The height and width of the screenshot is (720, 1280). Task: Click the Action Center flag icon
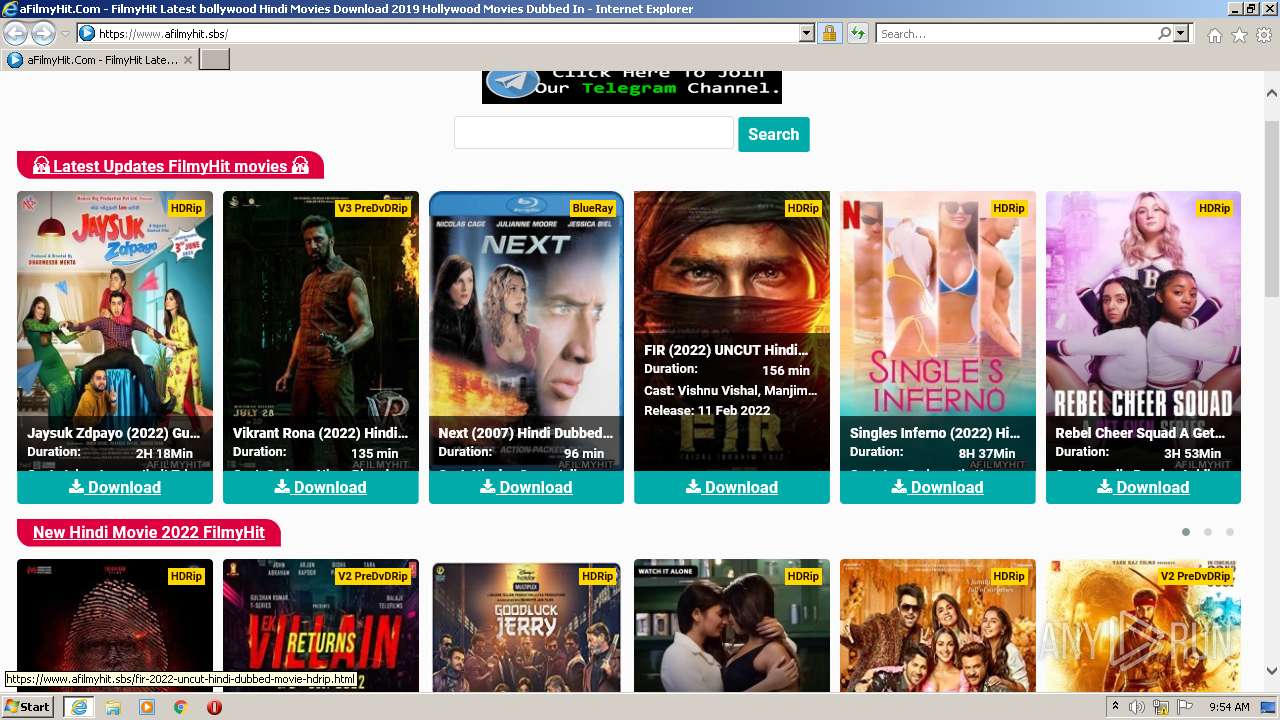point(1183,707)
